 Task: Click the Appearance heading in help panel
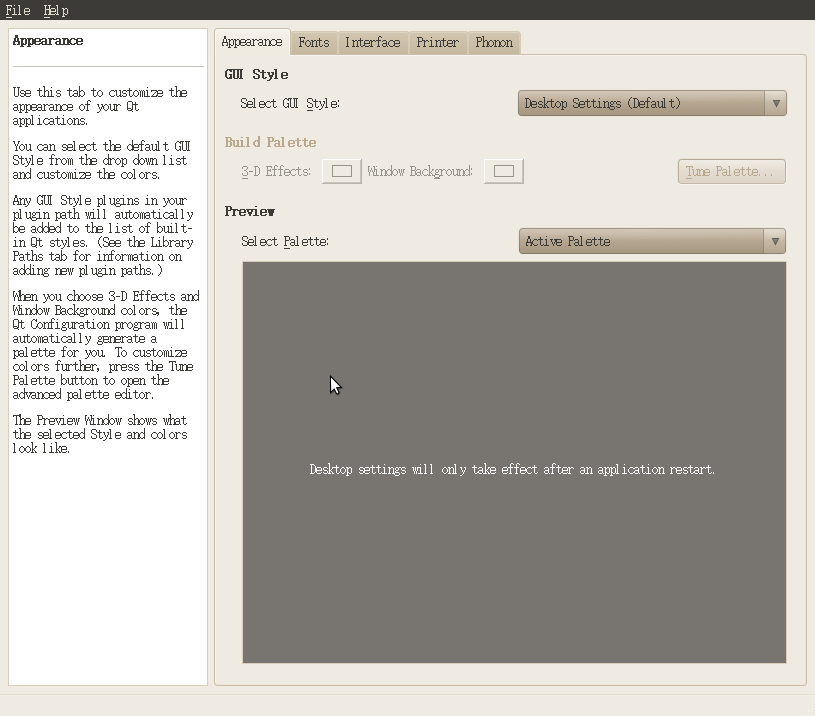(x=48, y=41)
